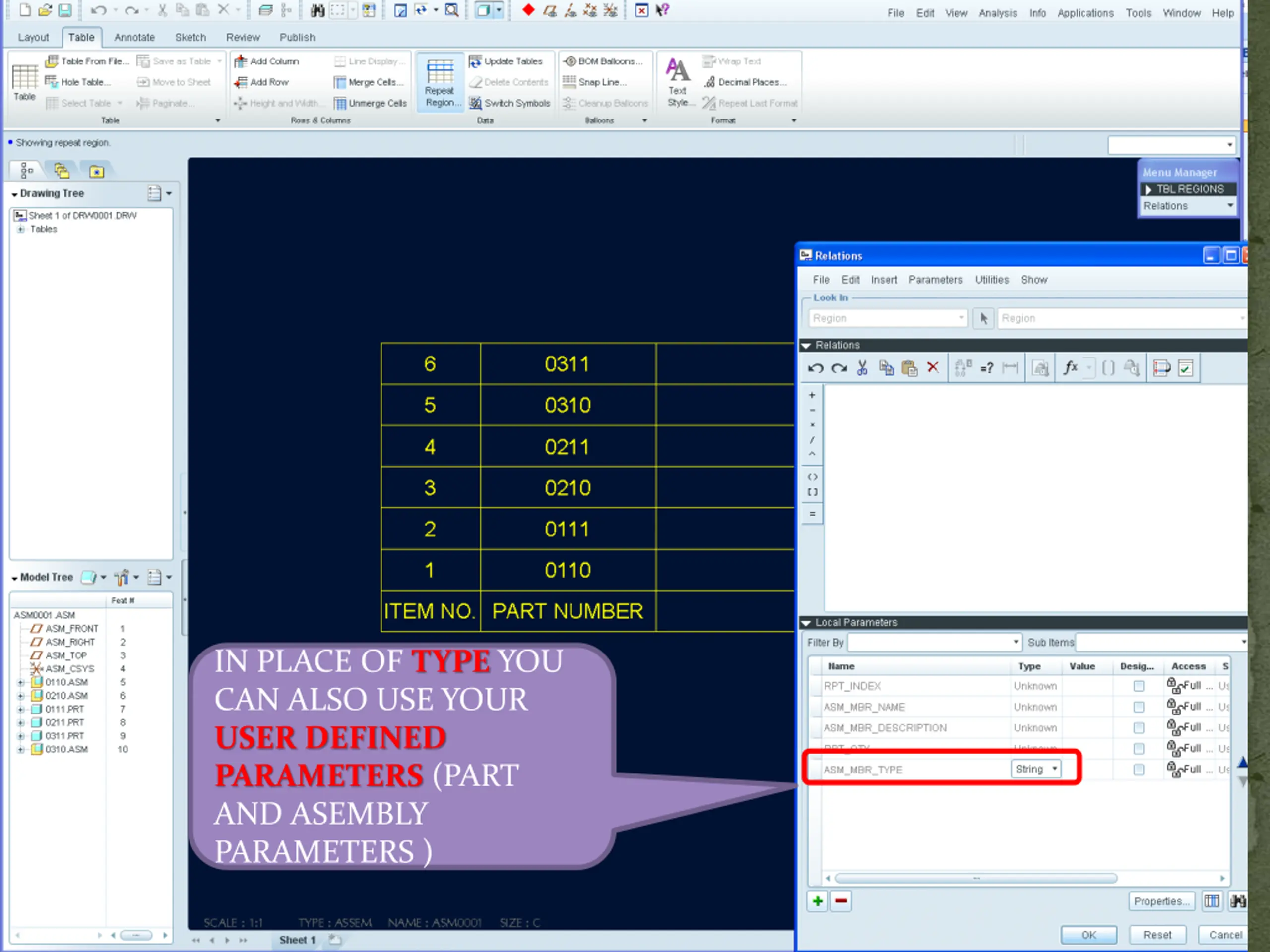Toggle Designate checkbox for ASM_MBR_NAME
Image resolution: width=1270 pixels, height=952 pixels.
[x=1139, y=707]
